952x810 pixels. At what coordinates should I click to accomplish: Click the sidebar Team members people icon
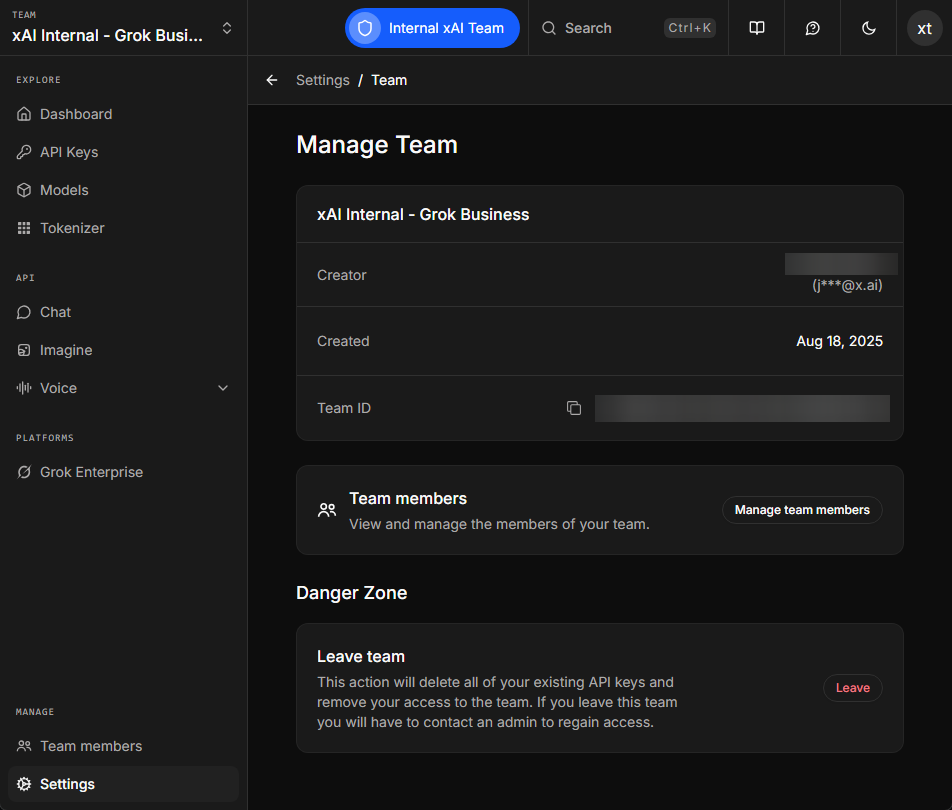[x=24, y=746]
